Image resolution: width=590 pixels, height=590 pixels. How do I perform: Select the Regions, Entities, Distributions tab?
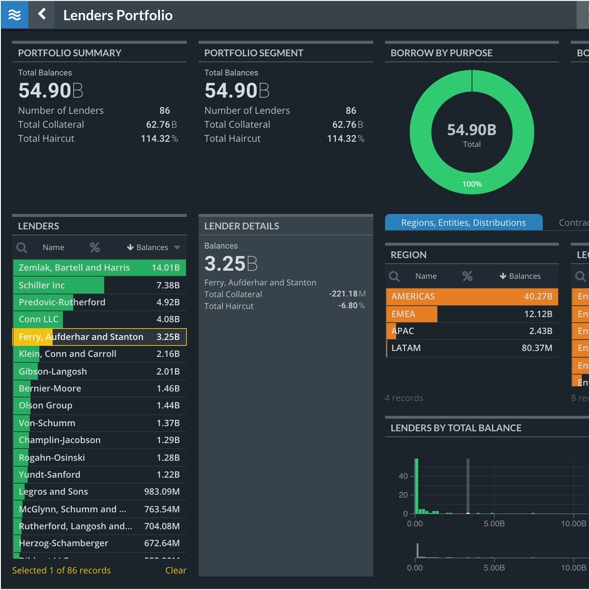coord(464,222)
